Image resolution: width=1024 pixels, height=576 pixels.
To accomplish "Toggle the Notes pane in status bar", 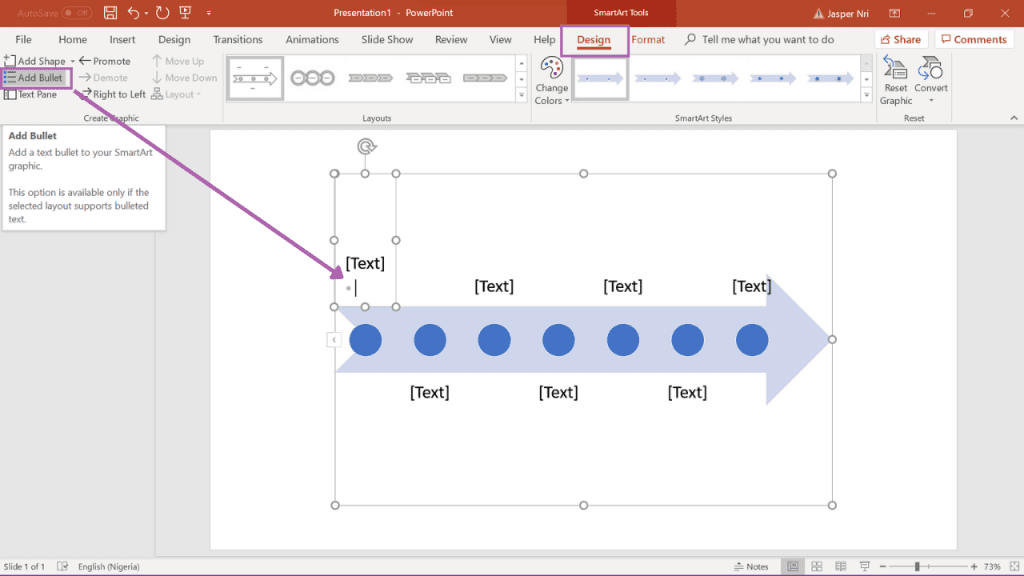I will [x=751, y=567].
